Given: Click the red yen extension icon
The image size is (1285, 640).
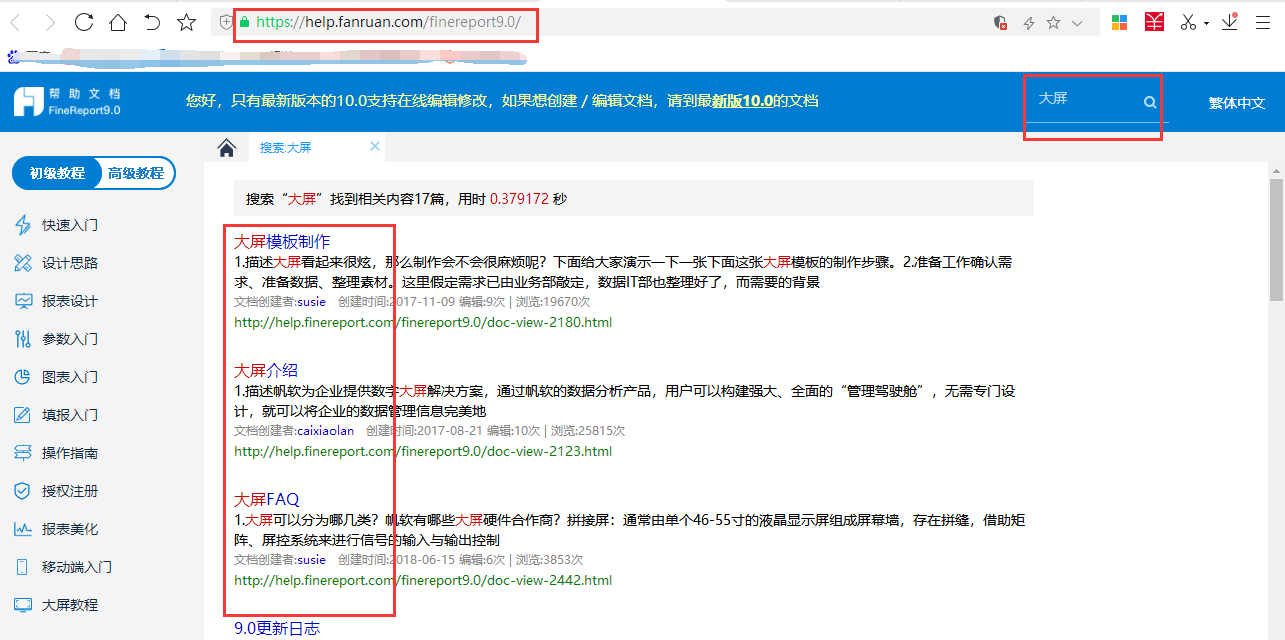Looking at the screenshot, I should tap(1154, 22).
